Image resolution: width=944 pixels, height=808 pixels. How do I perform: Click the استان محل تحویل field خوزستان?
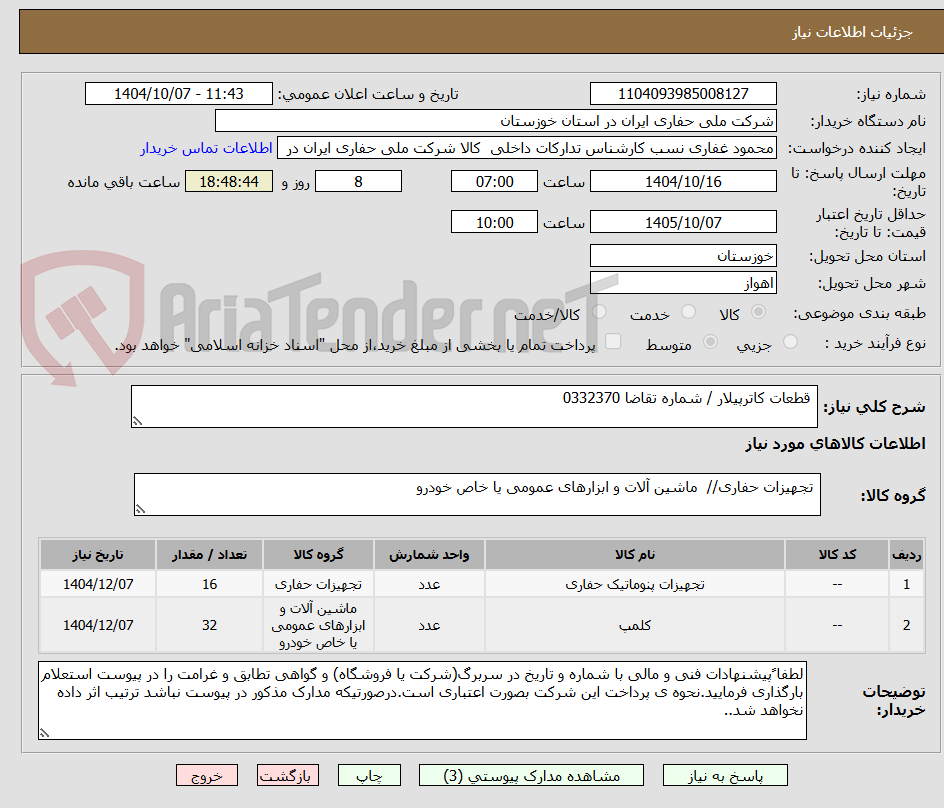click(x=683, y=256)
